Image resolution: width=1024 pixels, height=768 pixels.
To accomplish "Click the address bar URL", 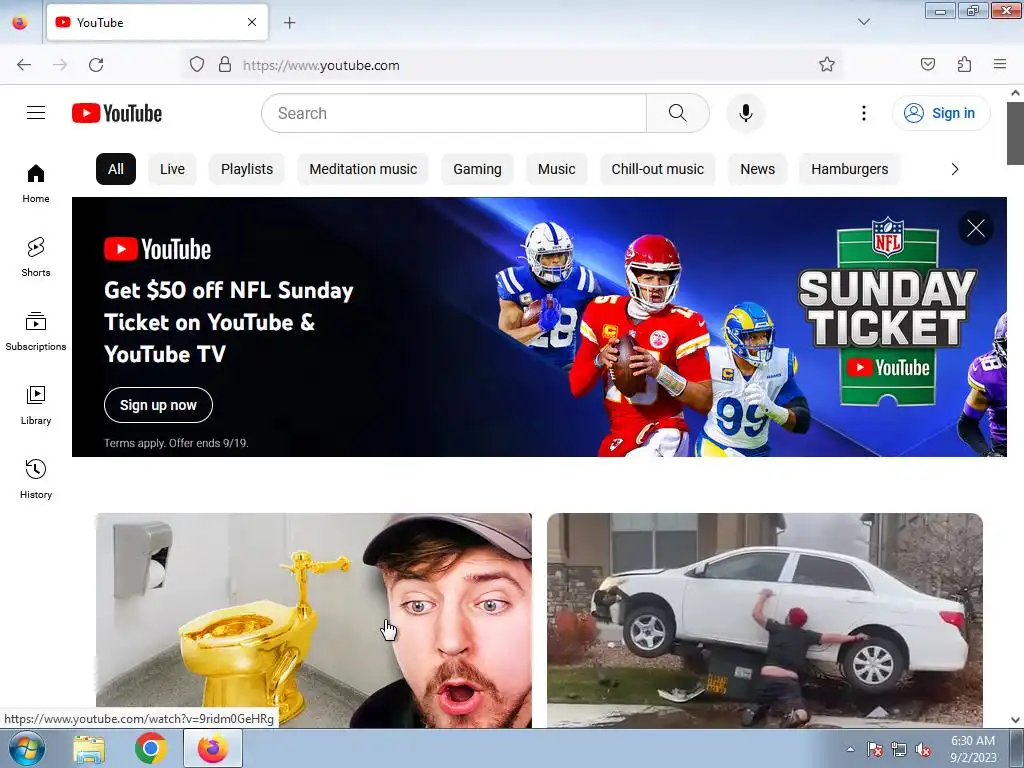I will [321, 65].
